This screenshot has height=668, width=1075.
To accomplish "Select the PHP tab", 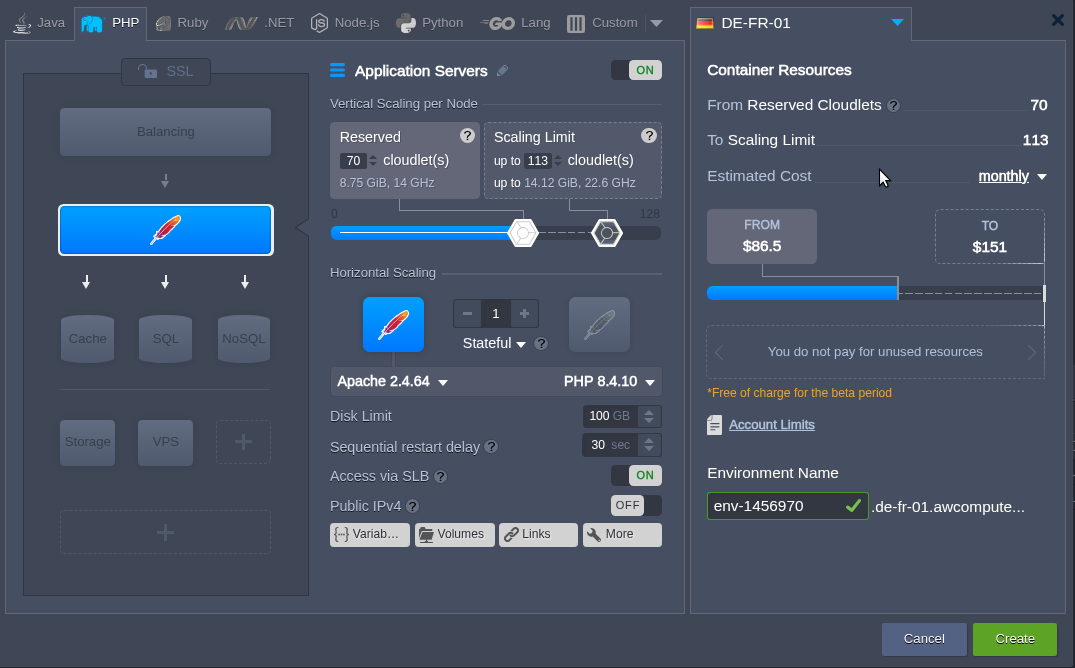I will [x=110, y=23].
